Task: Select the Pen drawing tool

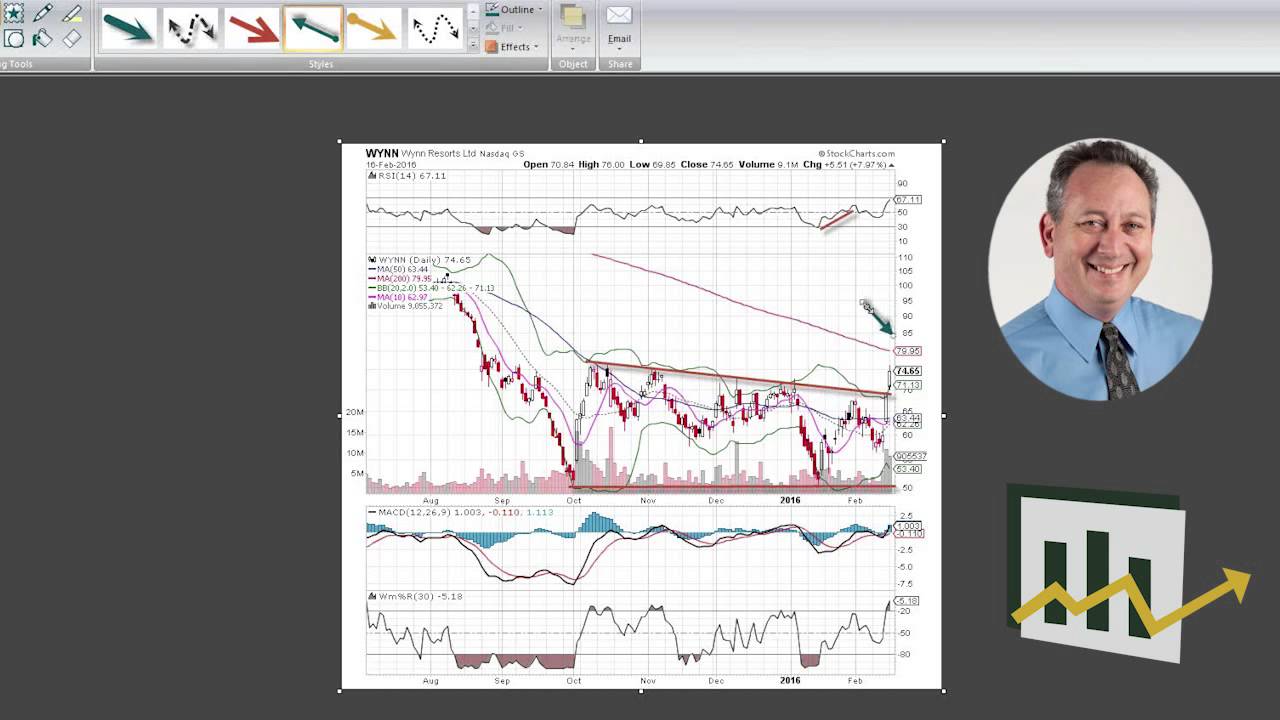Action: pyautogui.click(x=43, y=13)
